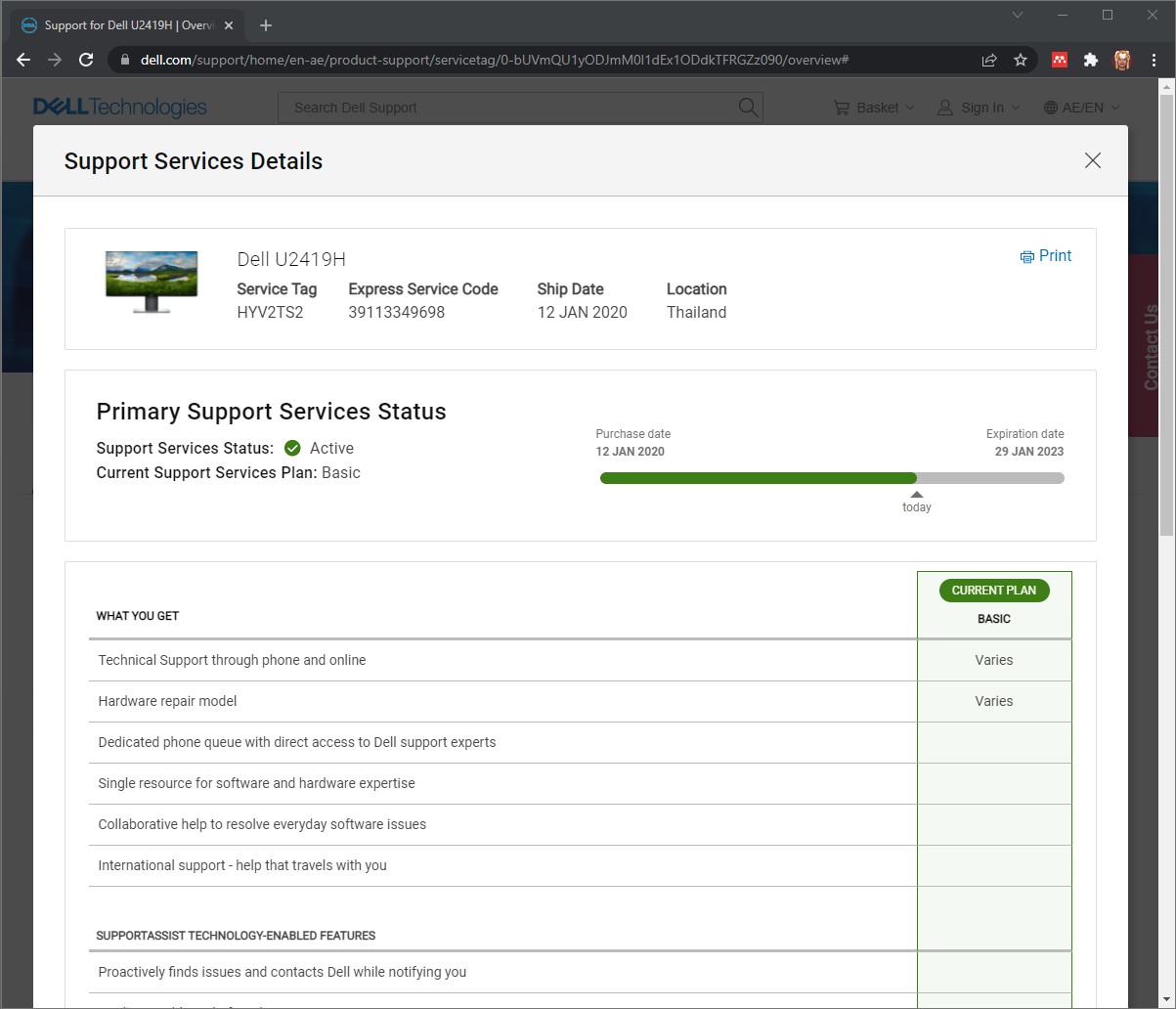
Task: Click the today marker triangle
Action: [917, 495]
